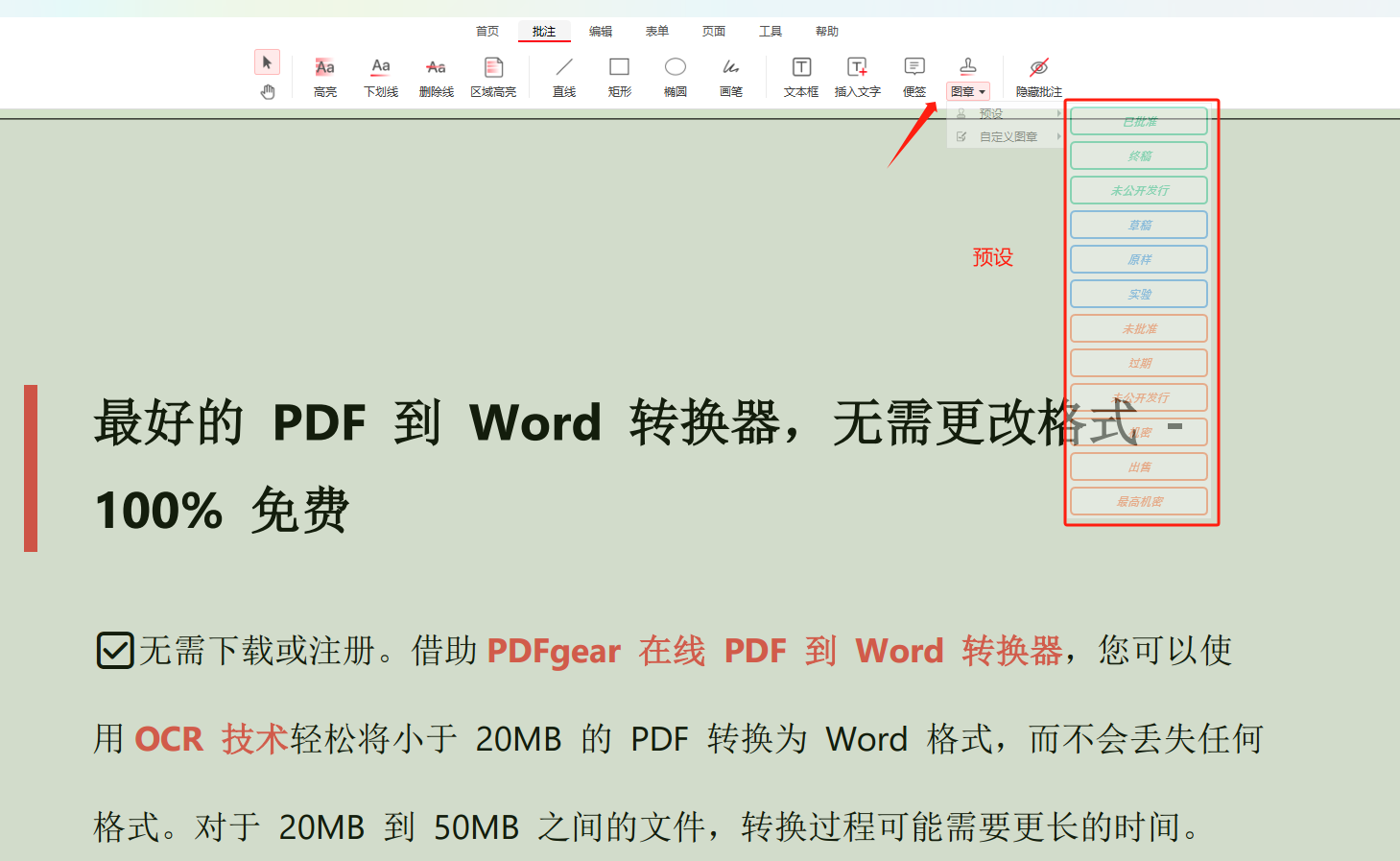Go to the 首页 tab
Viewport: 1400px width, 861px height.
[487, 32]
